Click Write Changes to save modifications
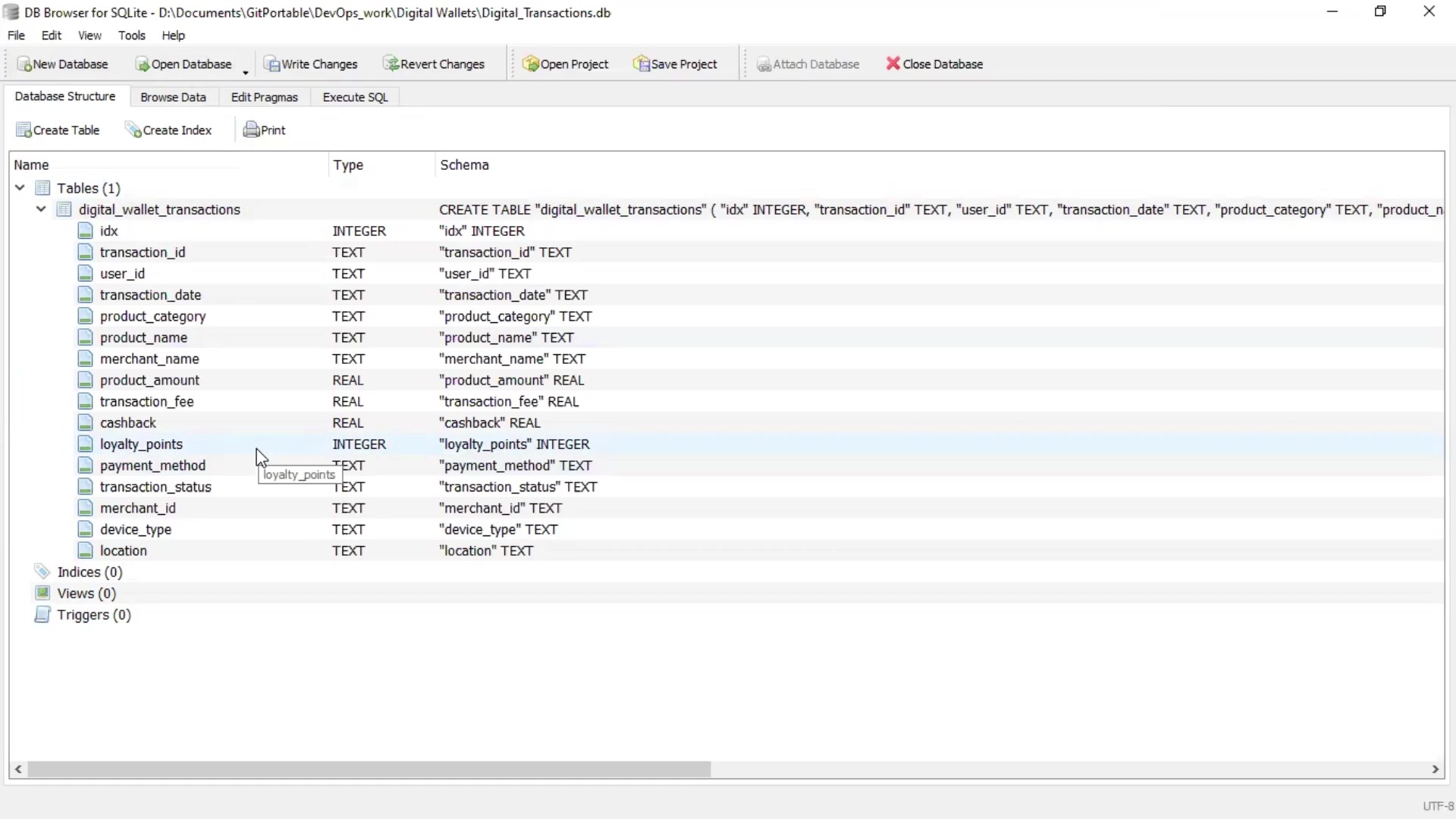 click(x=312, y=64)
